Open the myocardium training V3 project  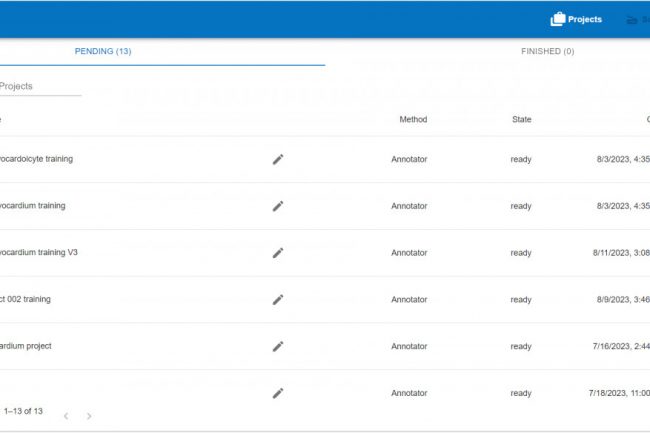[x=38, y=253]
